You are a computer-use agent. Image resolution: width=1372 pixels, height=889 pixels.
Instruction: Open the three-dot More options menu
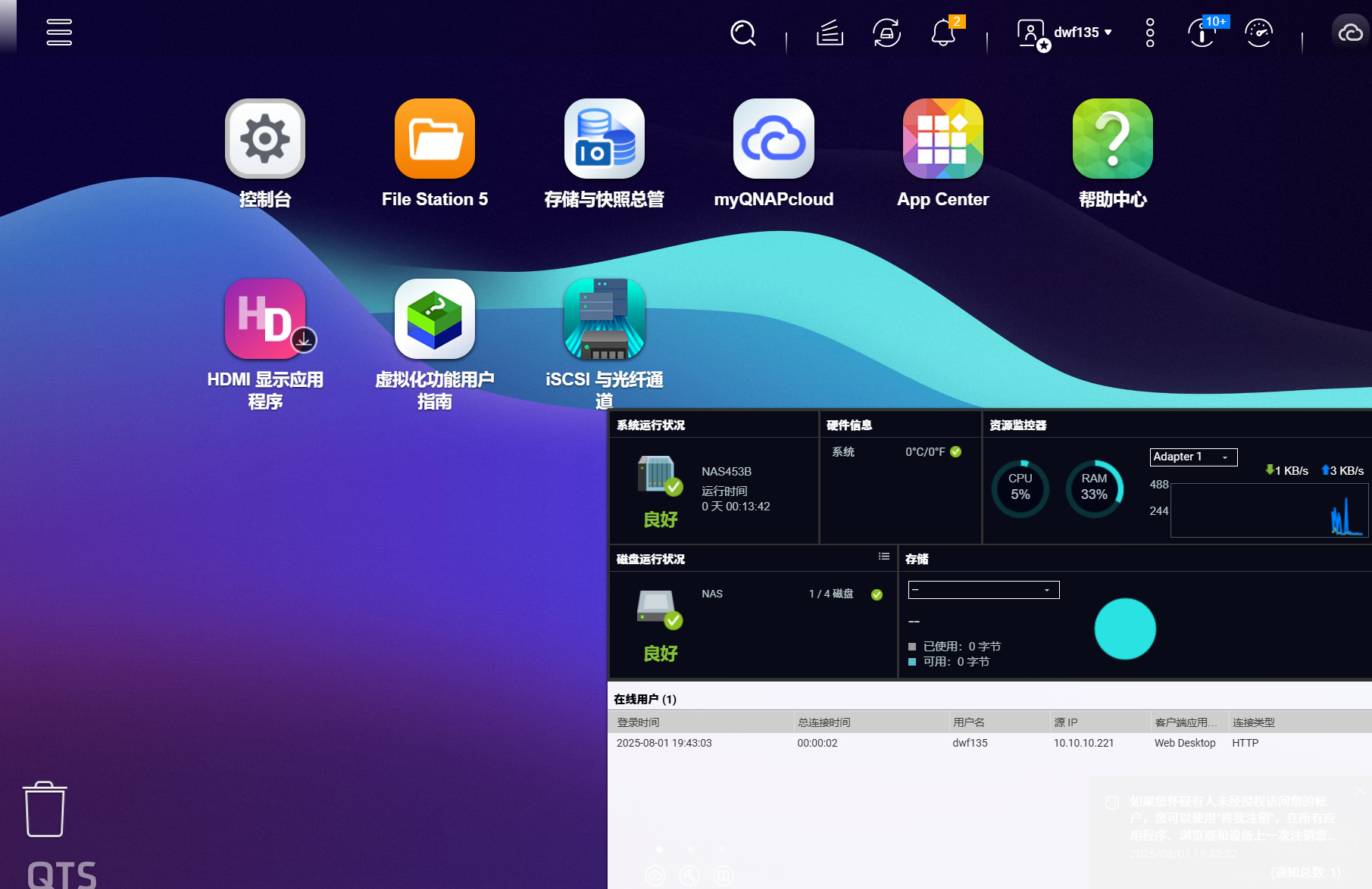pyautogui.click(x=1150, y=33)
